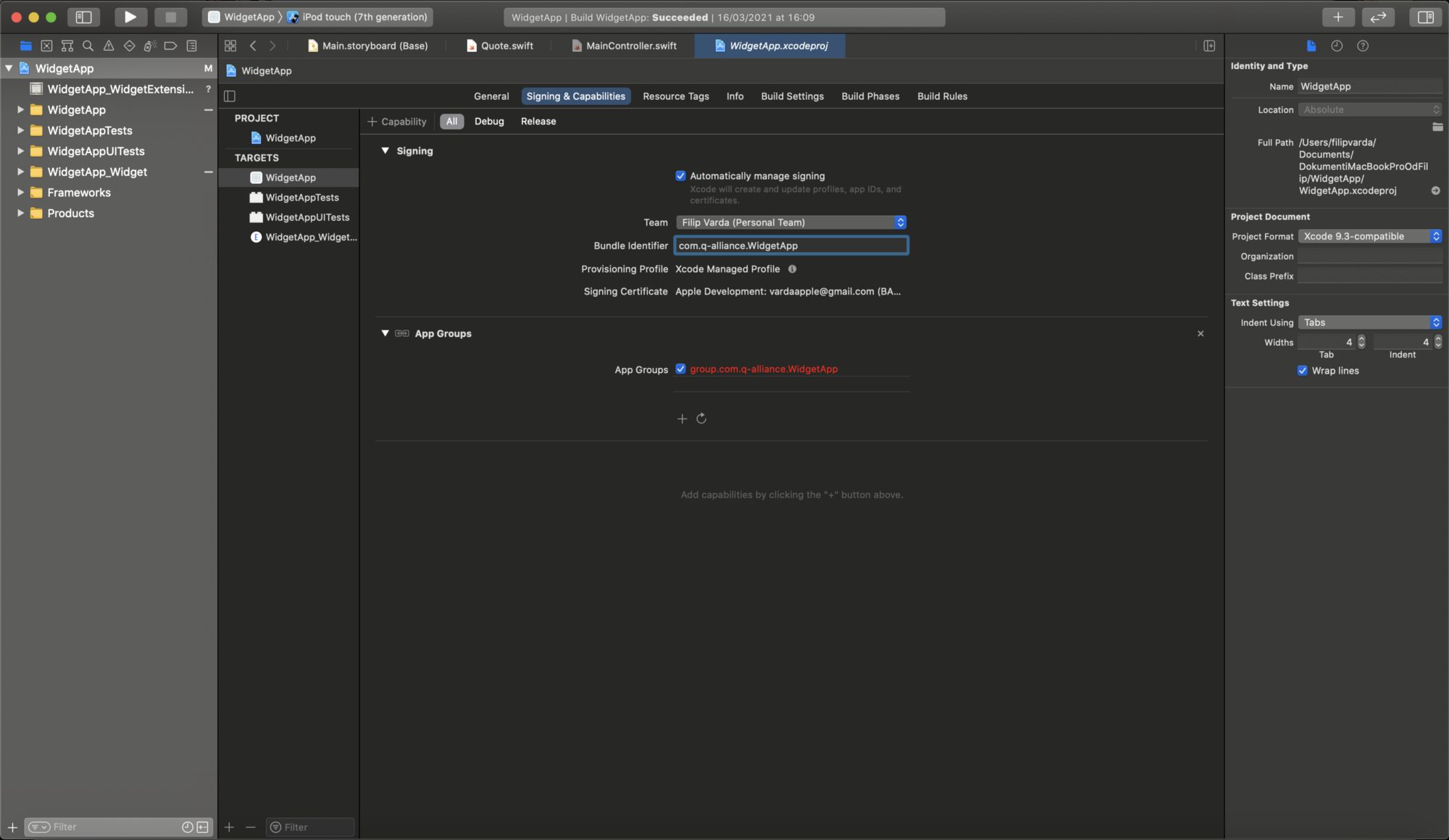Enable the App Groups capability checkbox

point(680,369)
